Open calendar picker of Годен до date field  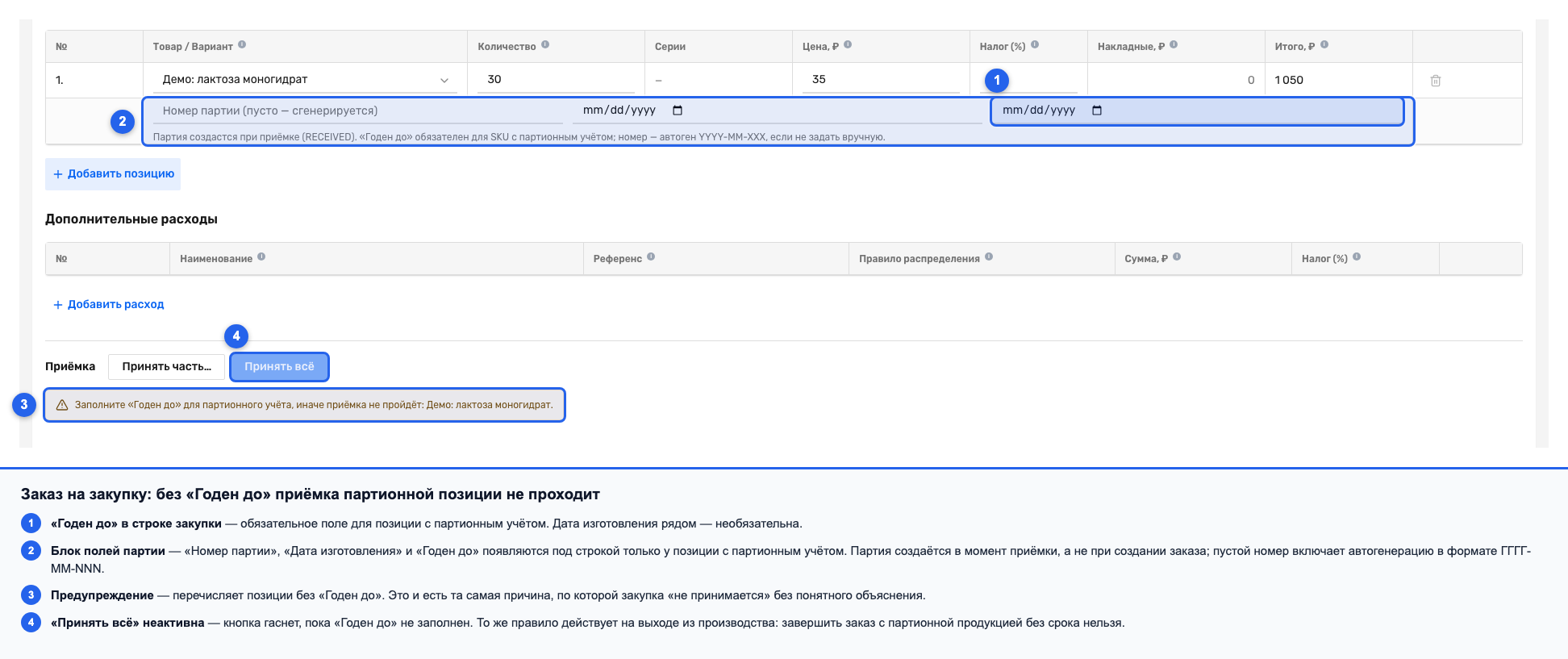pos(1097,111)
